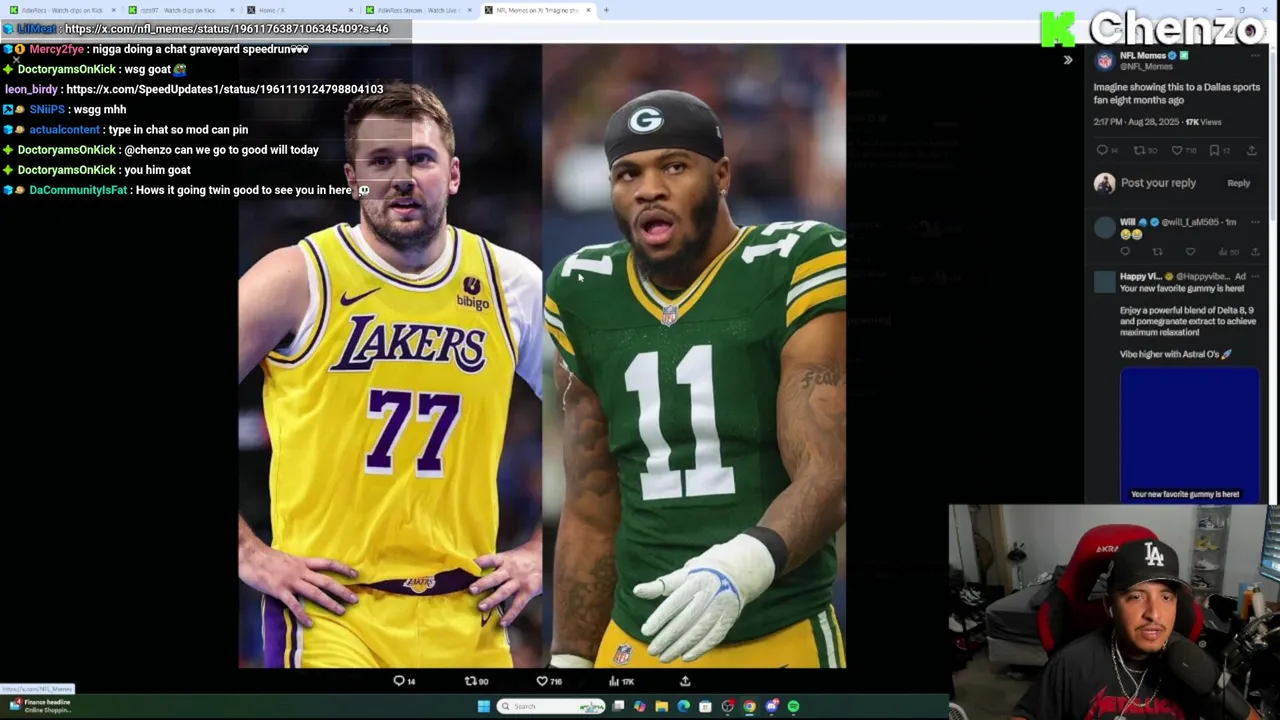Open Discord from the taskbar
1280x720 pixels.
(x=771, y=706)
